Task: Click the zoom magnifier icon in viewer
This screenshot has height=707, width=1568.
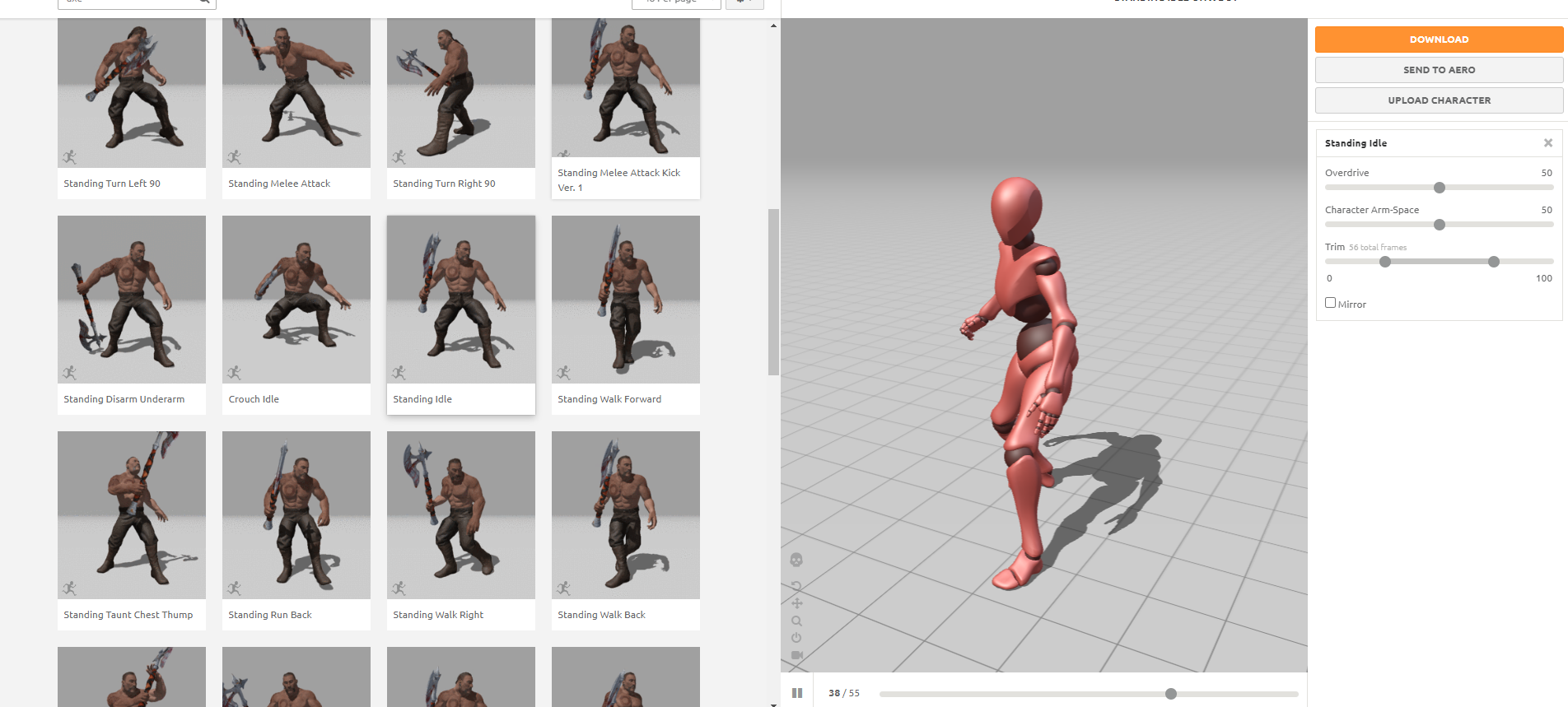Action: click(x=796, y=621)
